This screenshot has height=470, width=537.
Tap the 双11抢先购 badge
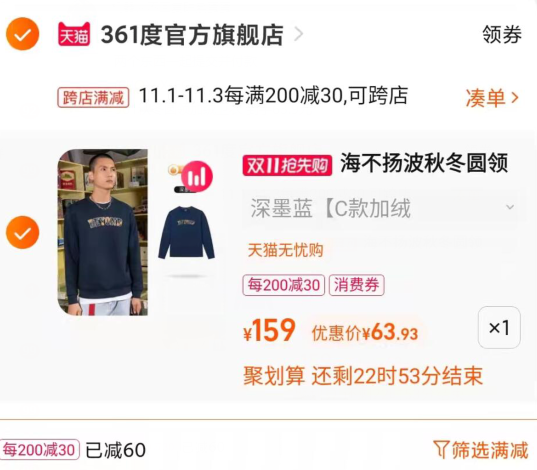point(287,165)
